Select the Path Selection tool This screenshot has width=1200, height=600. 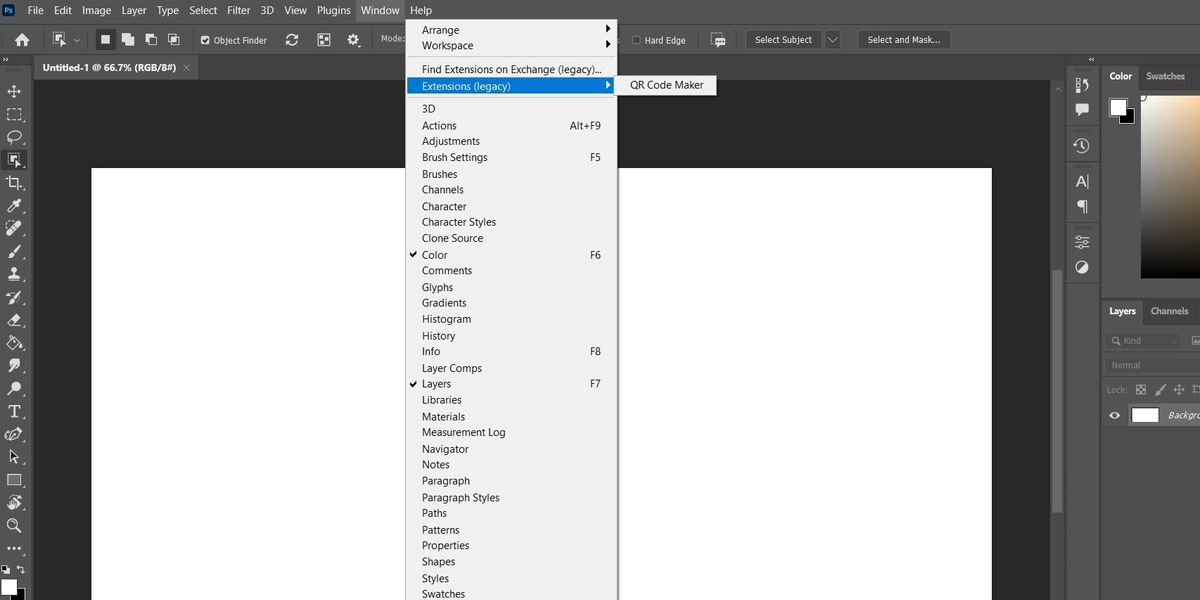14,457
